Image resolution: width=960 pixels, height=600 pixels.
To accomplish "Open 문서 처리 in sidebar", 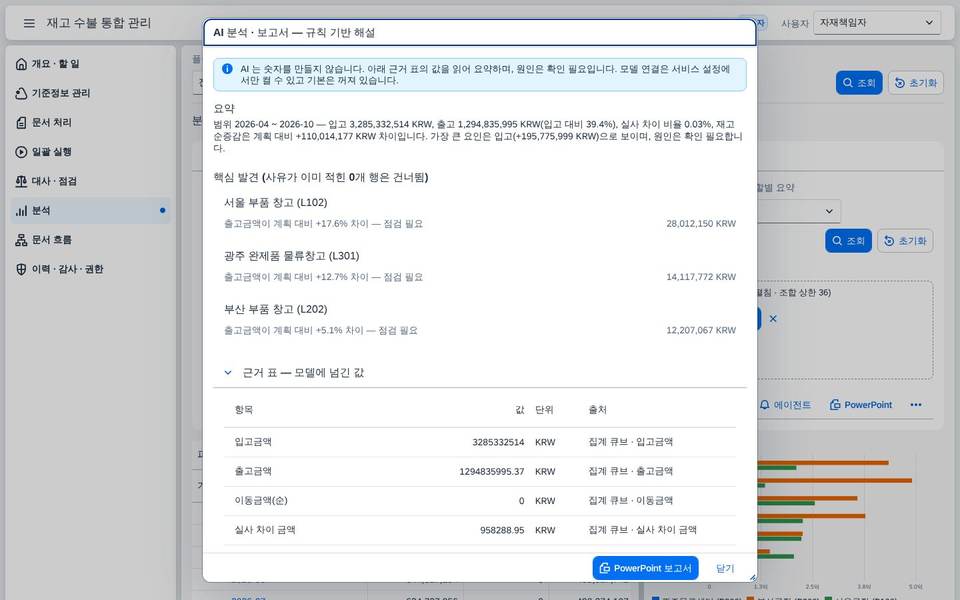I will [91, 122].
